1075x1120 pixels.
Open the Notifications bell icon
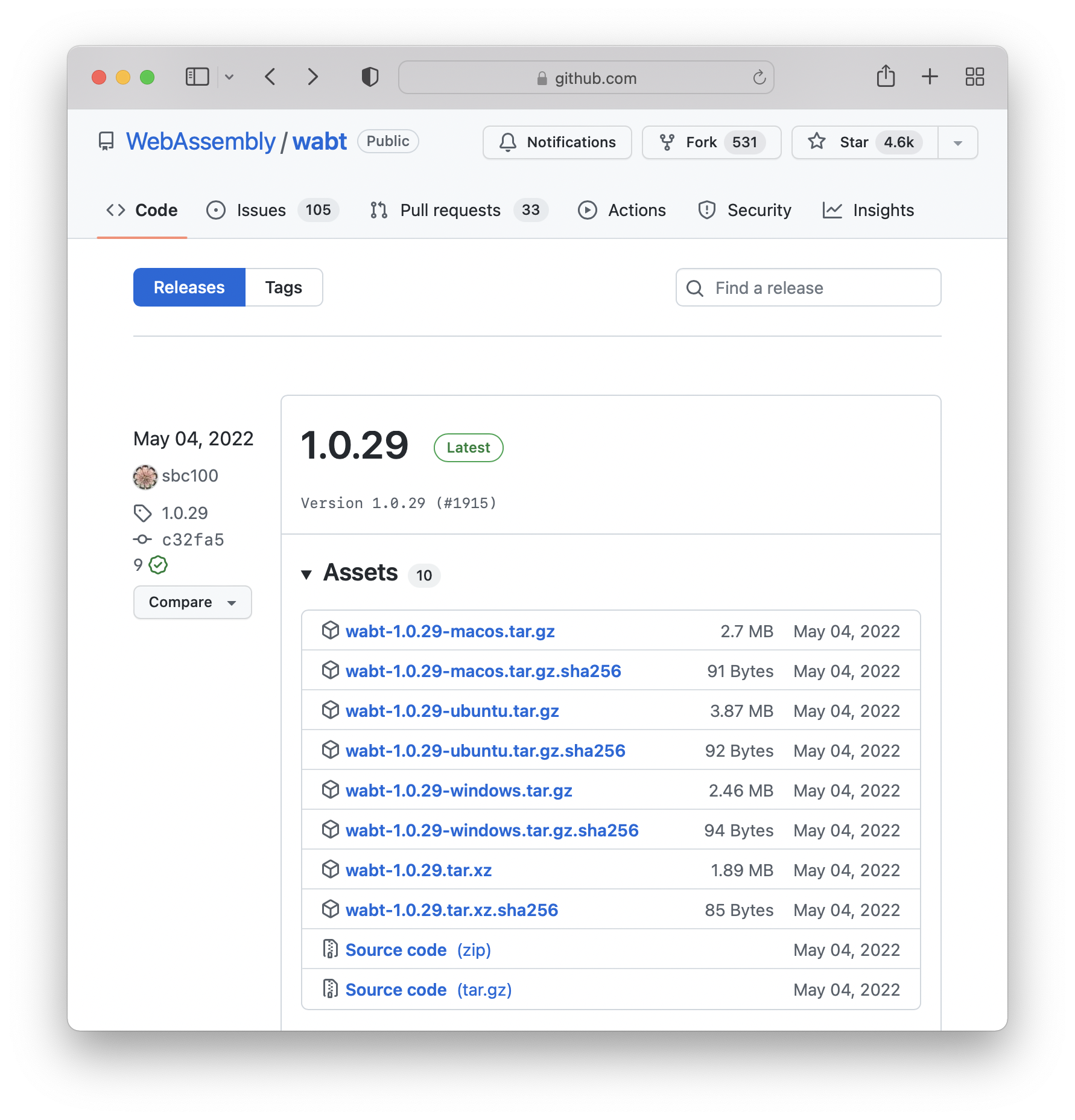(x=507, y=142)
